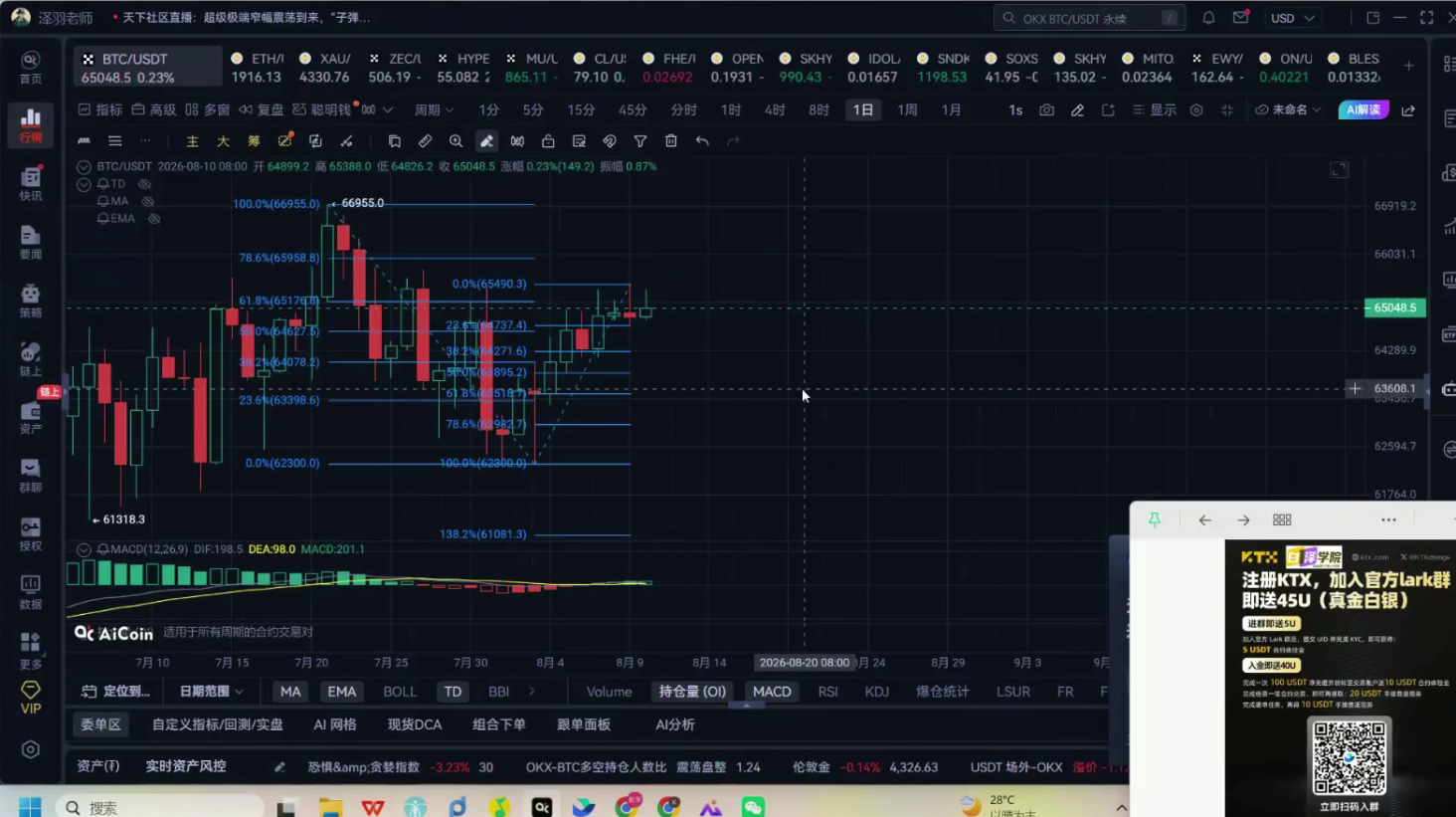Click the chart screenshot camera icon
The image size is (1456, 817).
(x=1046, y=110)
